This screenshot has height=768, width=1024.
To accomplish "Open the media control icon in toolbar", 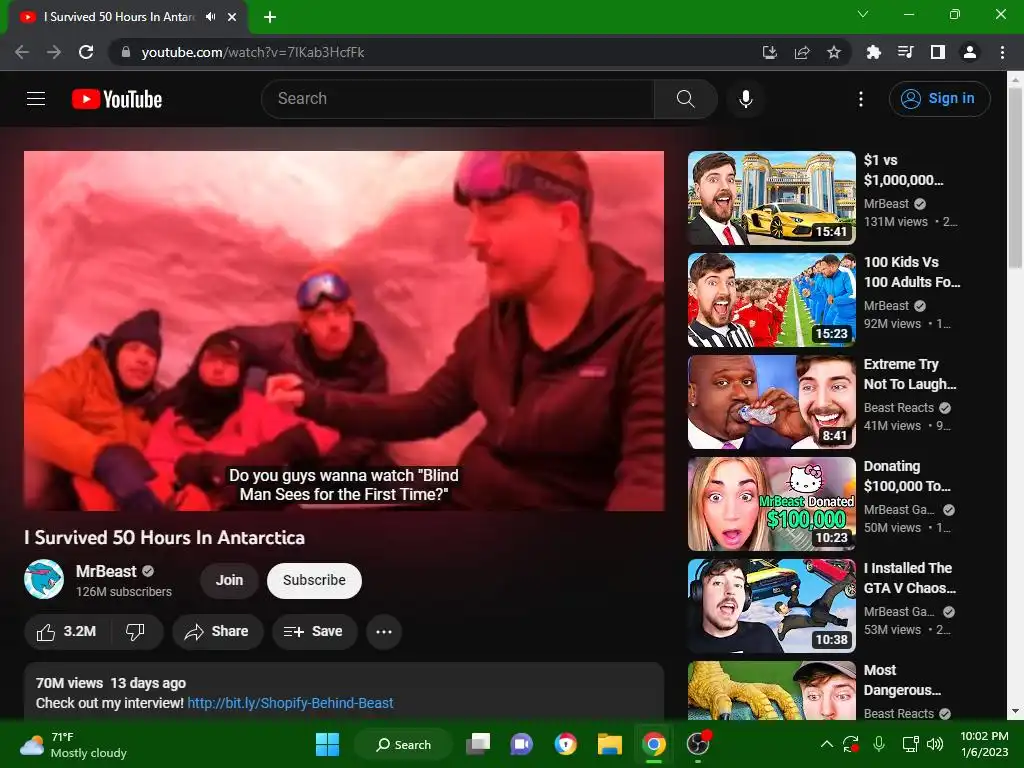I will (x=906, y=52).
